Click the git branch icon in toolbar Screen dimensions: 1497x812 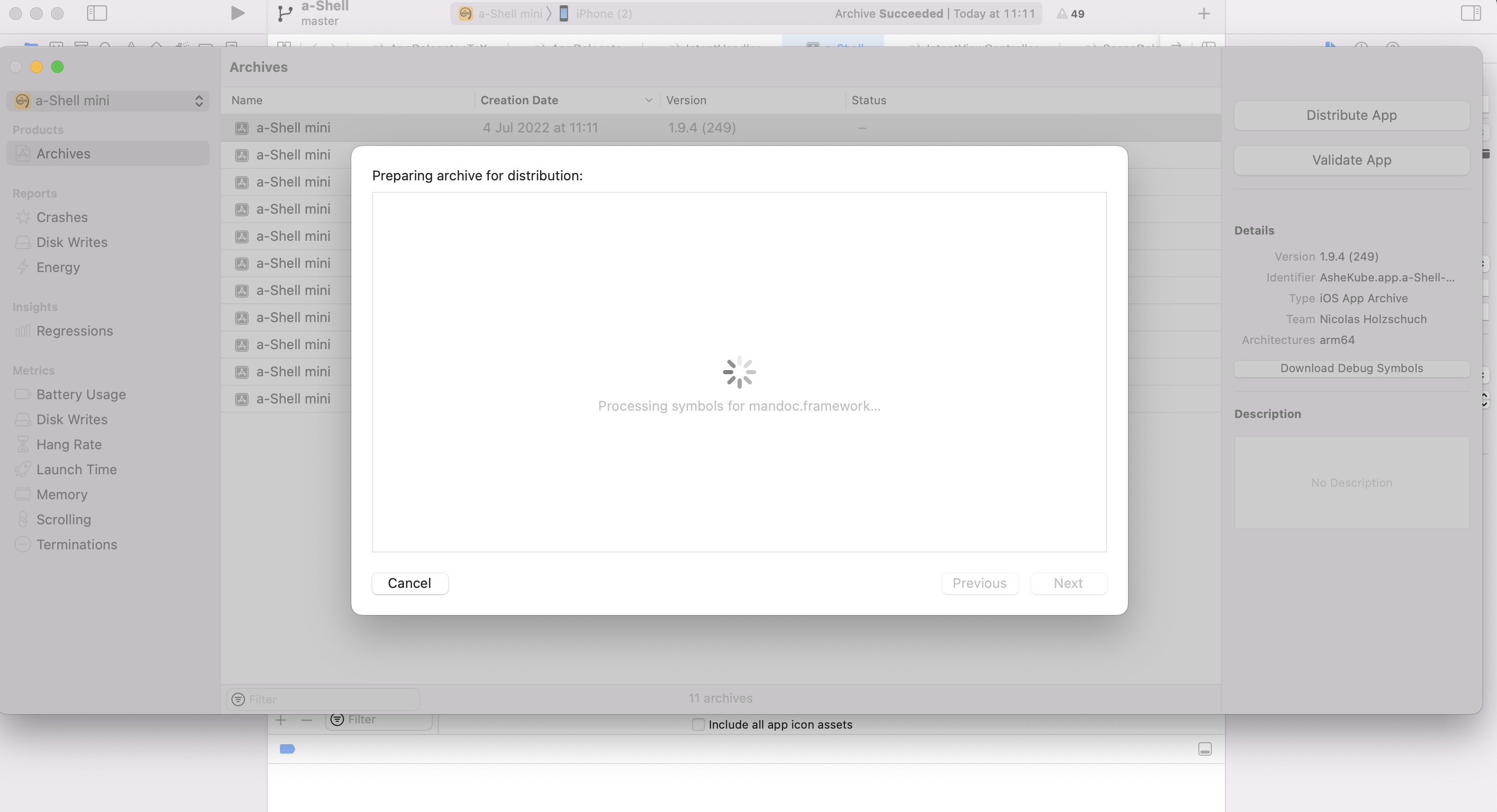click(284, 14)
